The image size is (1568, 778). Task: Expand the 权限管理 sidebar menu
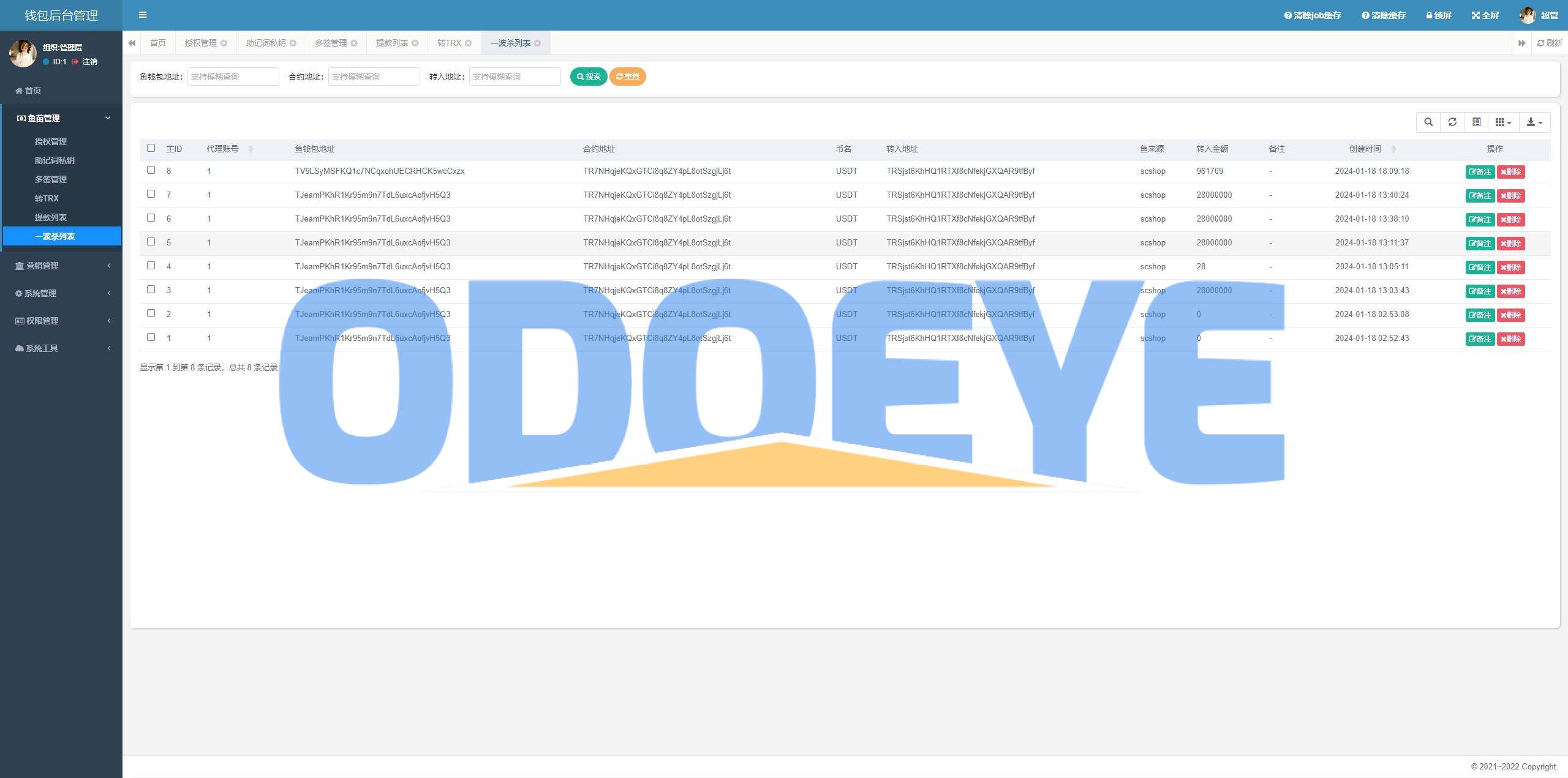[61, 321]
